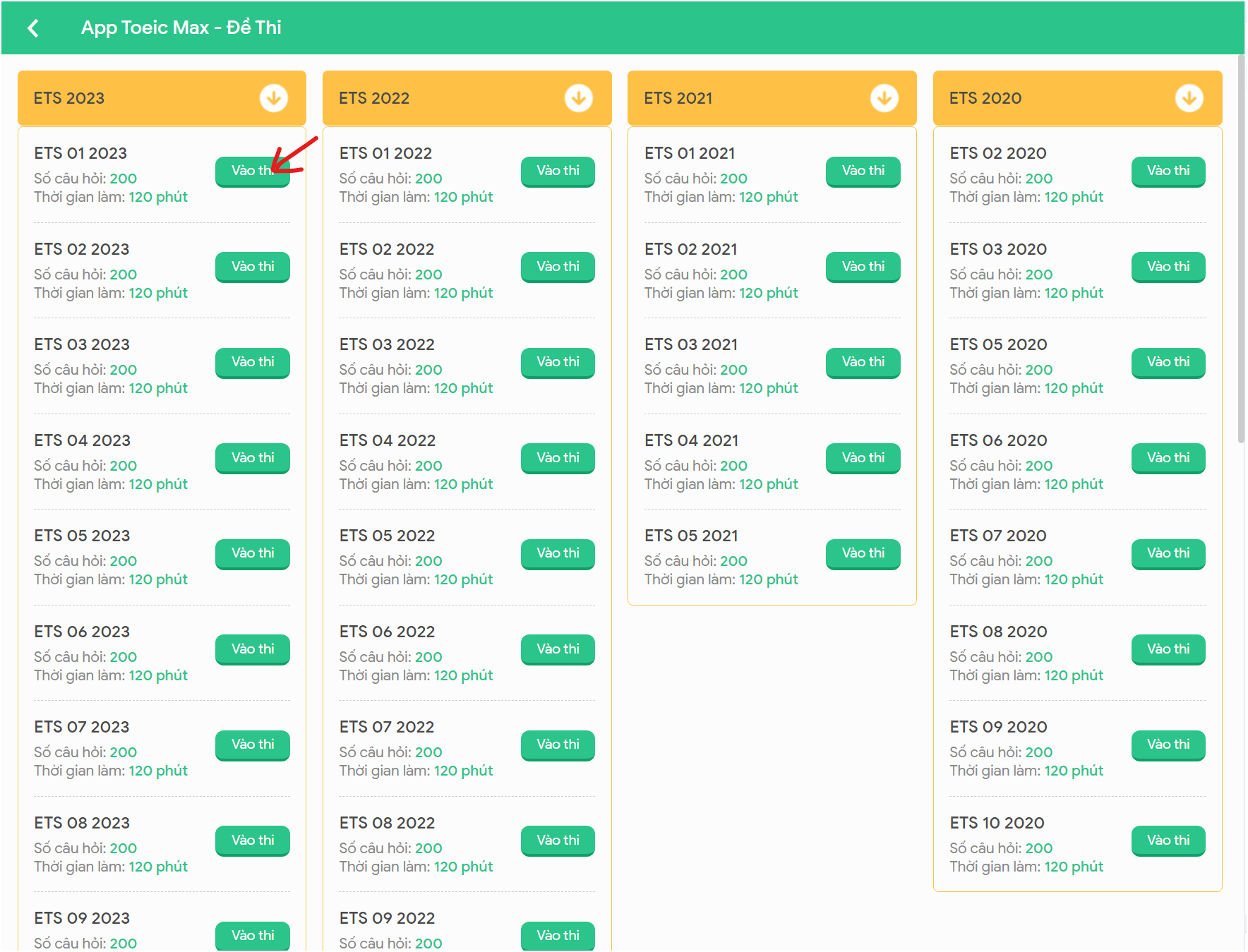The height and width of the screenshot is (952, 1248).
Task: Begin ETS 08 2023 exam
Action: point(252,840)
